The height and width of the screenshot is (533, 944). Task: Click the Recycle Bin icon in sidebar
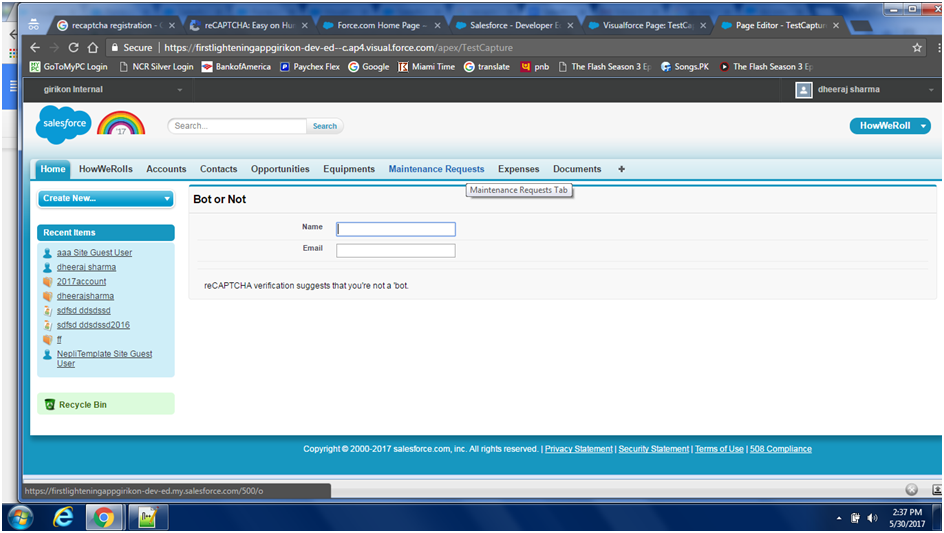tap(49, 405)
